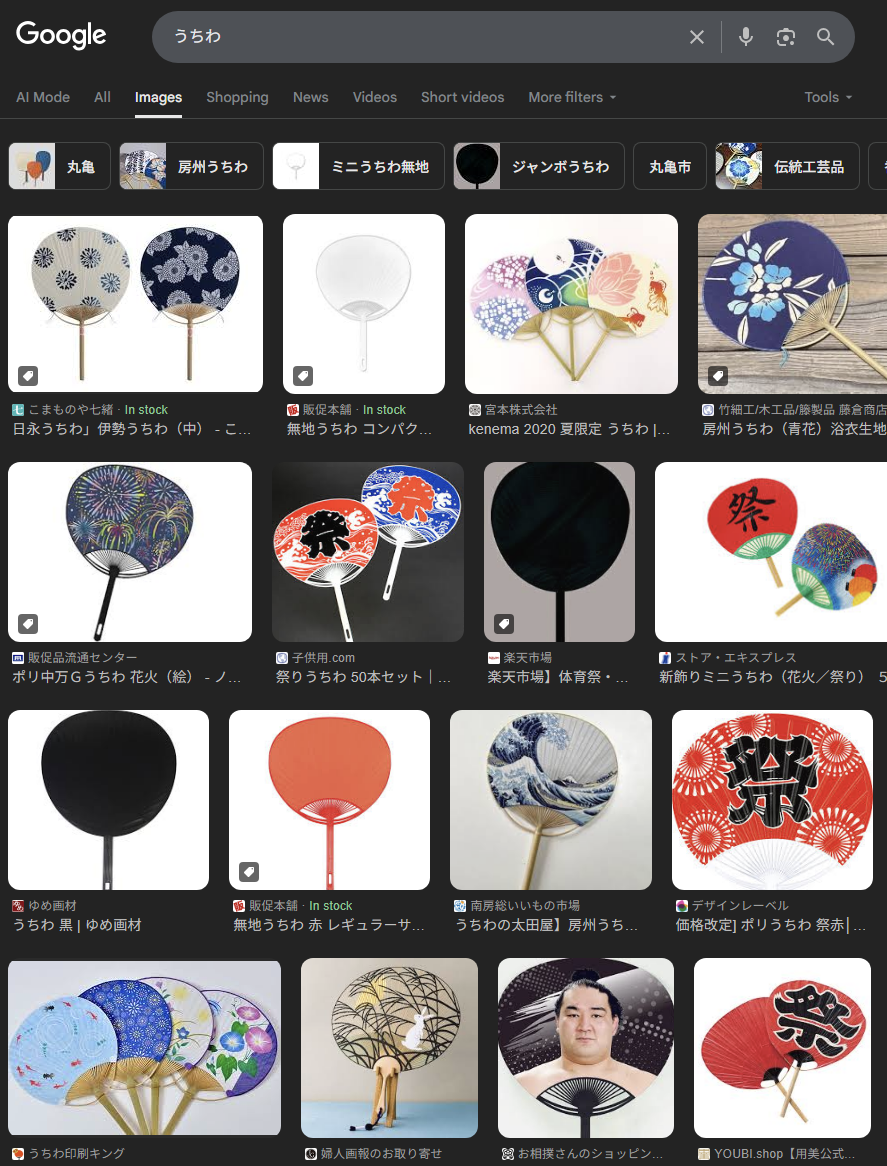Click the magnifying glass search icon
Viewport: 887px width, 1166px height.
click(825, 37)
